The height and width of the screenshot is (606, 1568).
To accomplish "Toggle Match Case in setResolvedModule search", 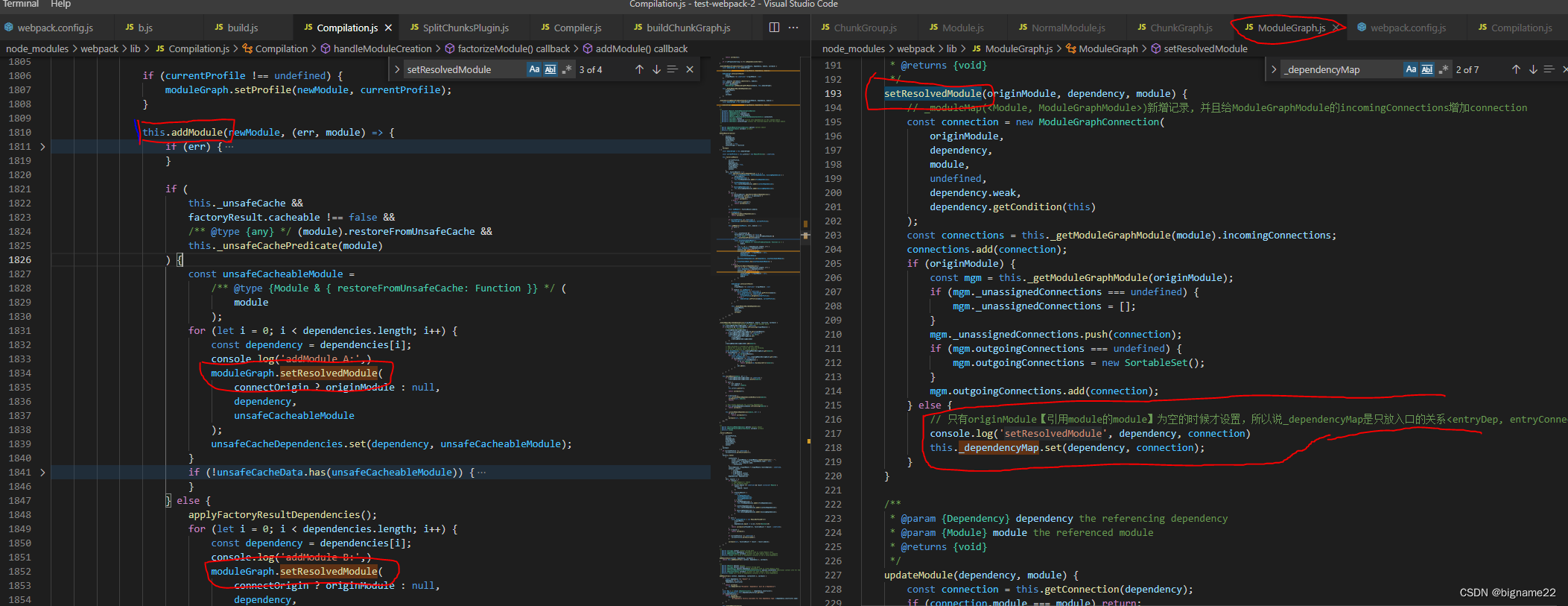I will 534,69.
